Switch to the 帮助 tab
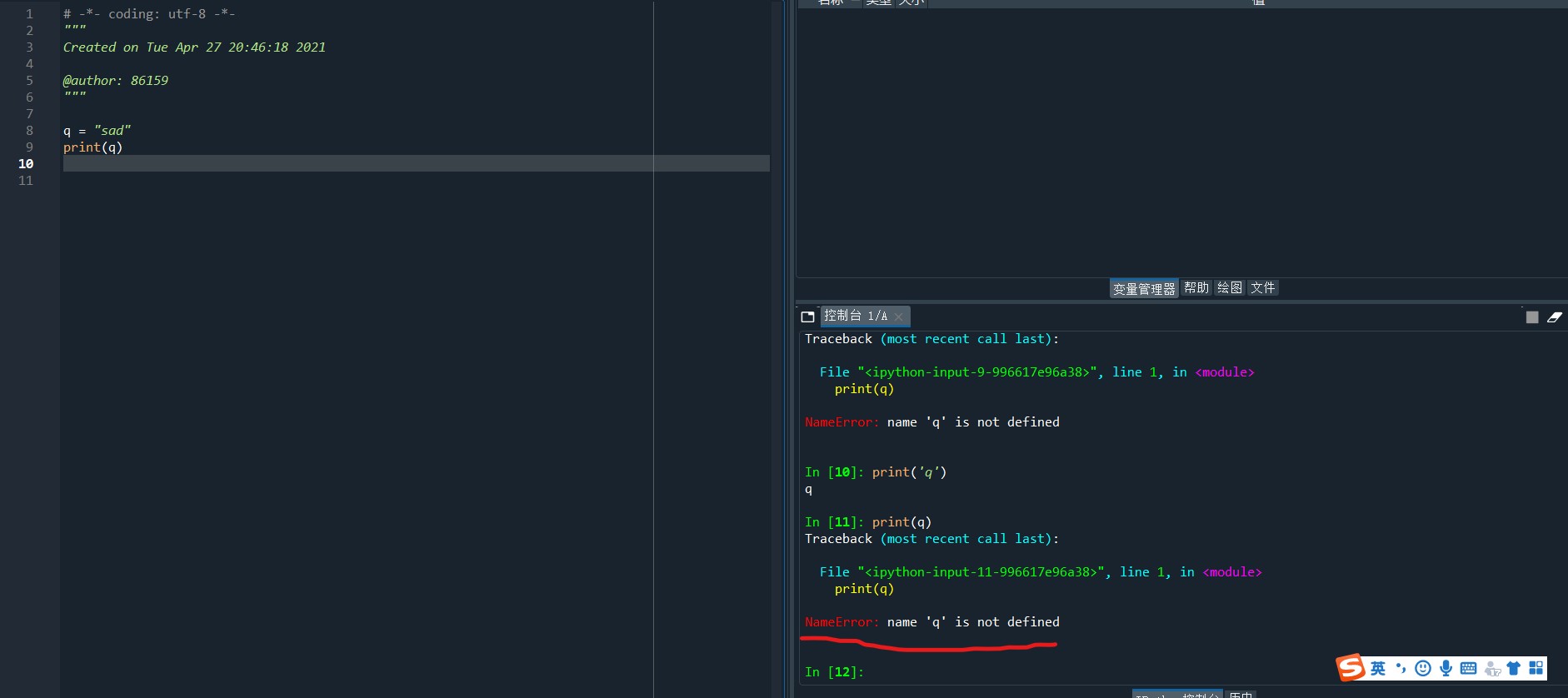The height and width of the screenshot is (698, 1568). coord(1196,287)
